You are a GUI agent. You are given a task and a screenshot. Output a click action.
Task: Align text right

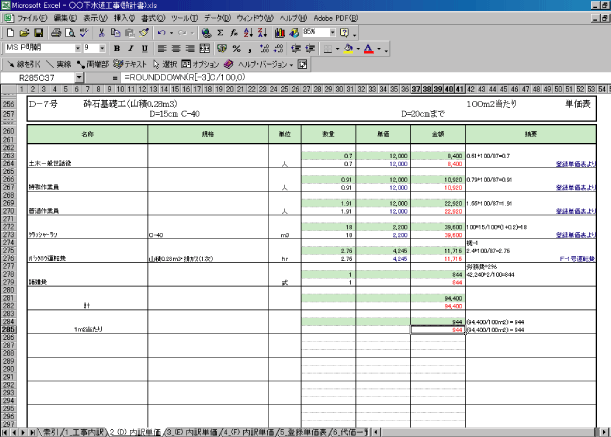[x=190, y=49]
